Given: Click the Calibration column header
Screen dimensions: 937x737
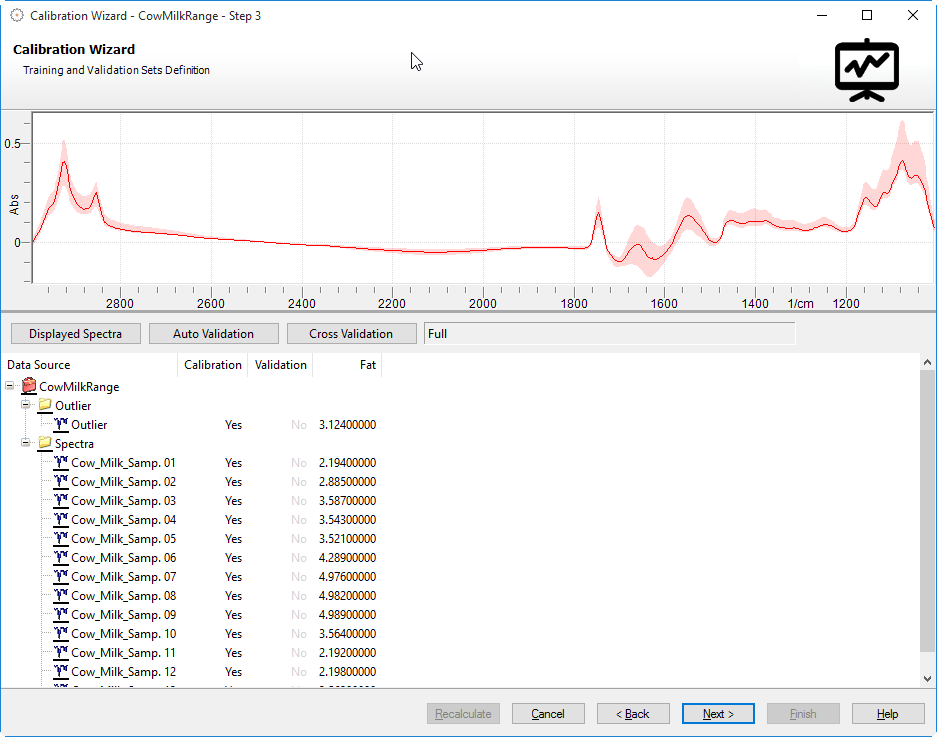Looking at the screenshot, I should (x=213, y=365).
